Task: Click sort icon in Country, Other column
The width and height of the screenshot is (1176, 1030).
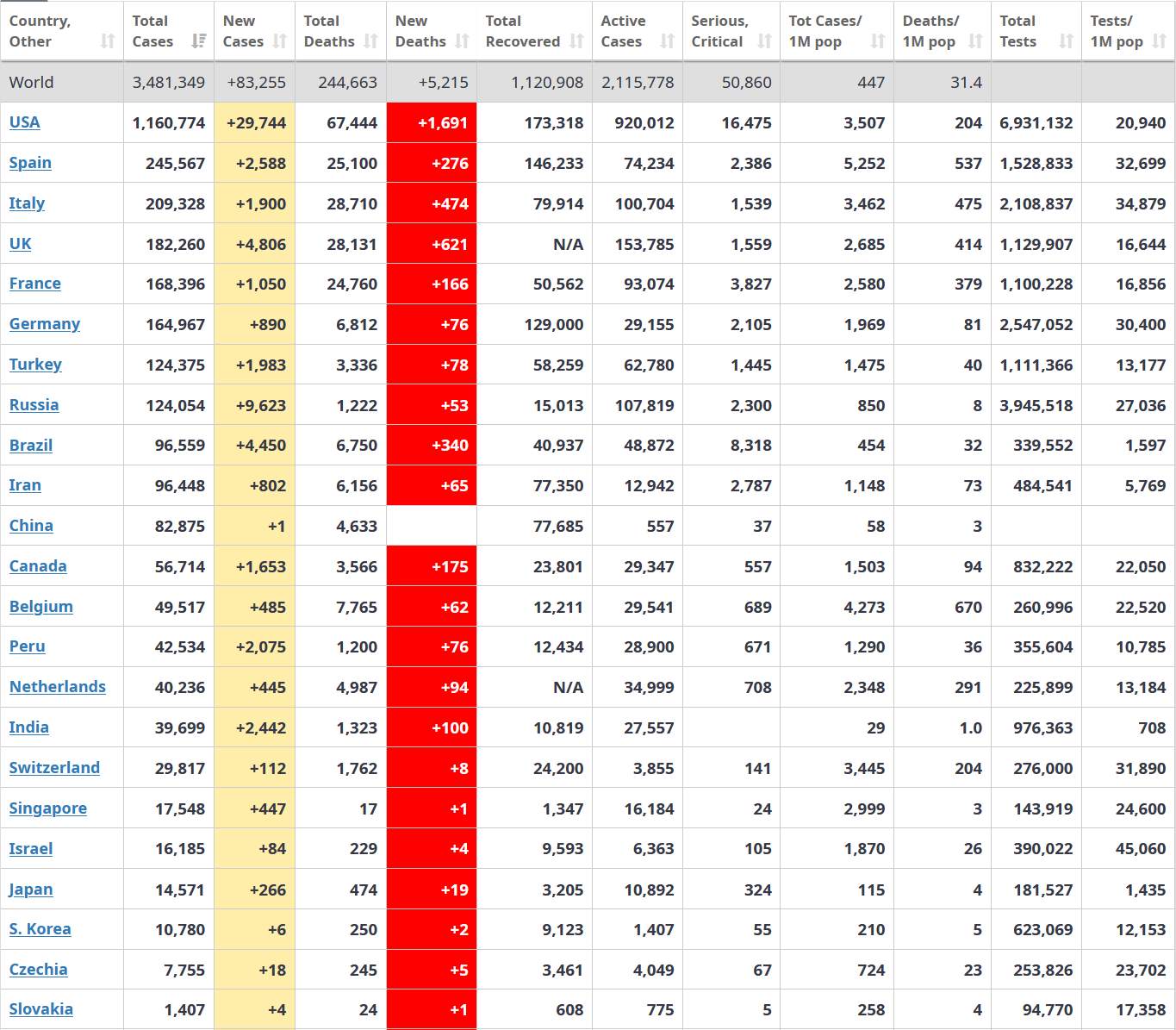Action: [108, 41]
